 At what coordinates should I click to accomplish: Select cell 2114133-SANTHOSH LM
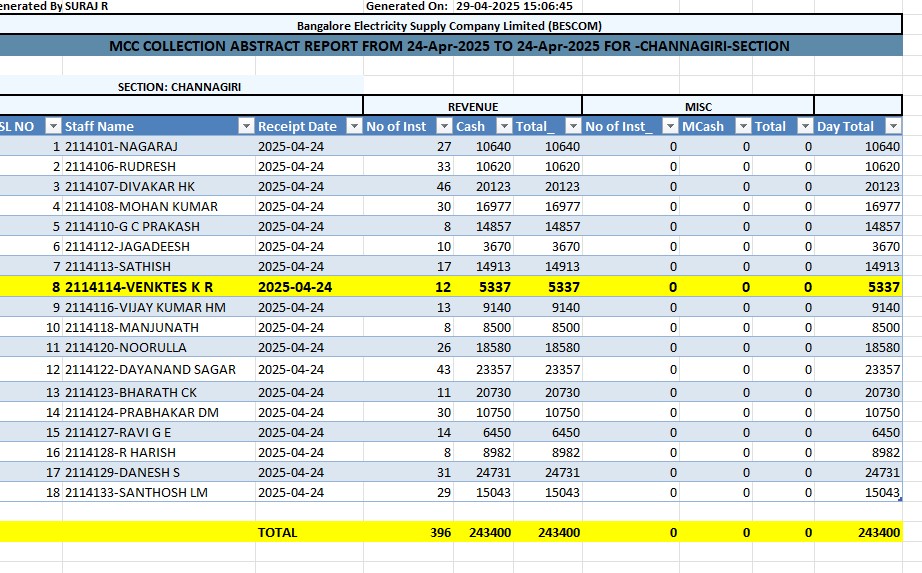[159, 492]
